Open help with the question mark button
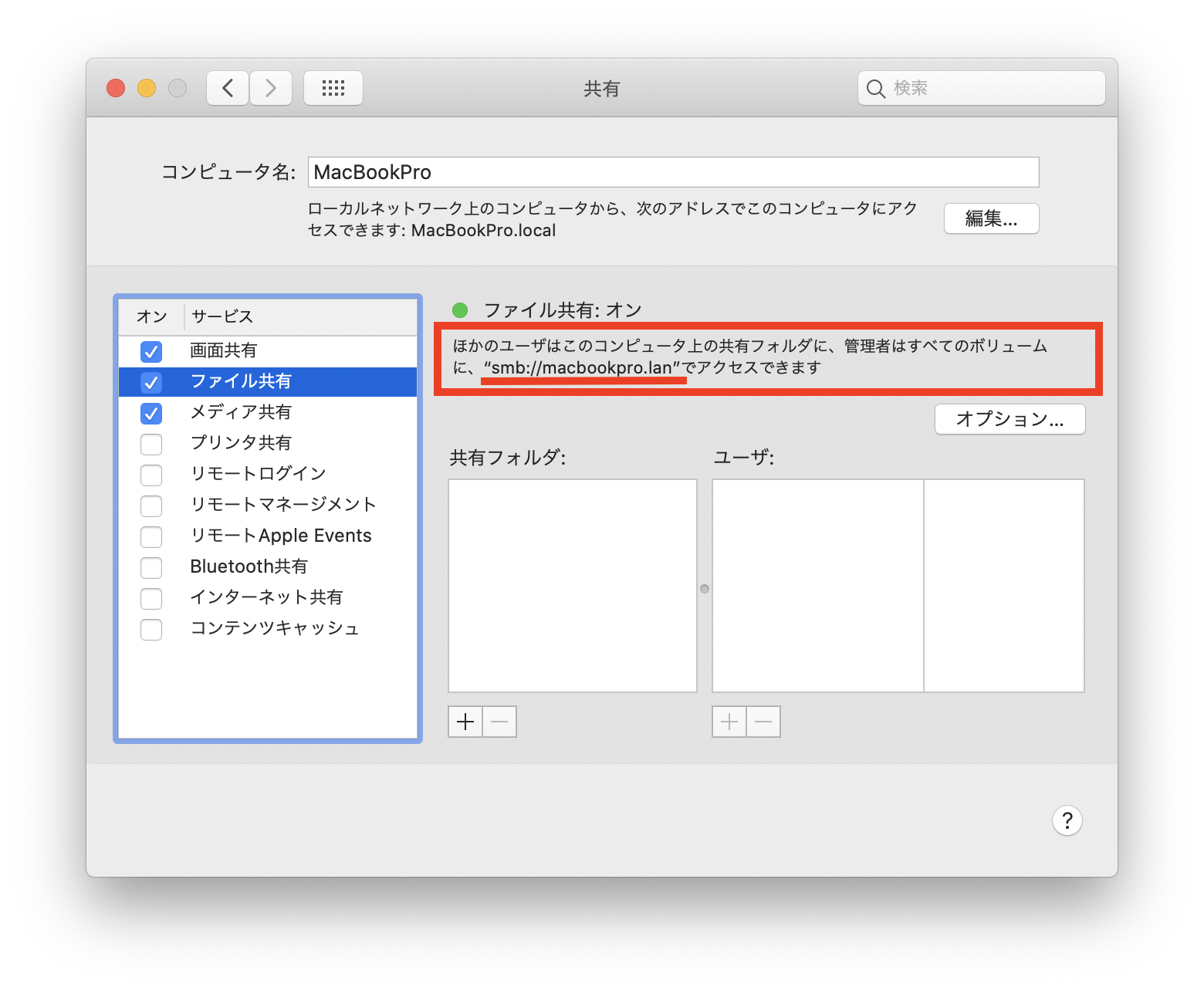 [1067, 820]
